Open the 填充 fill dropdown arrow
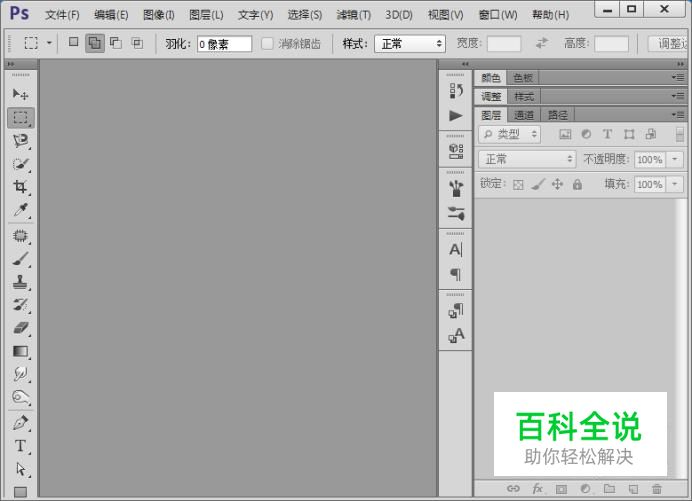This screenshot has height=501, width=692. pyautogui.click(x=675, y=184)
